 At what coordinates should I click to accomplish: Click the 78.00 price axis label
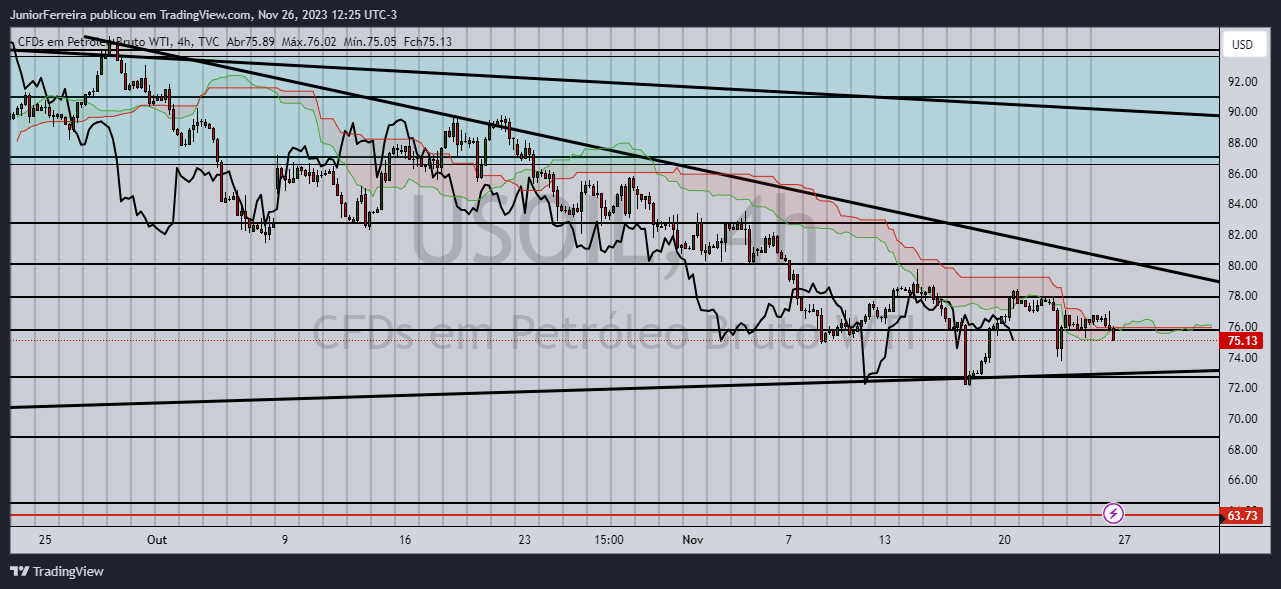[1242, 296]
